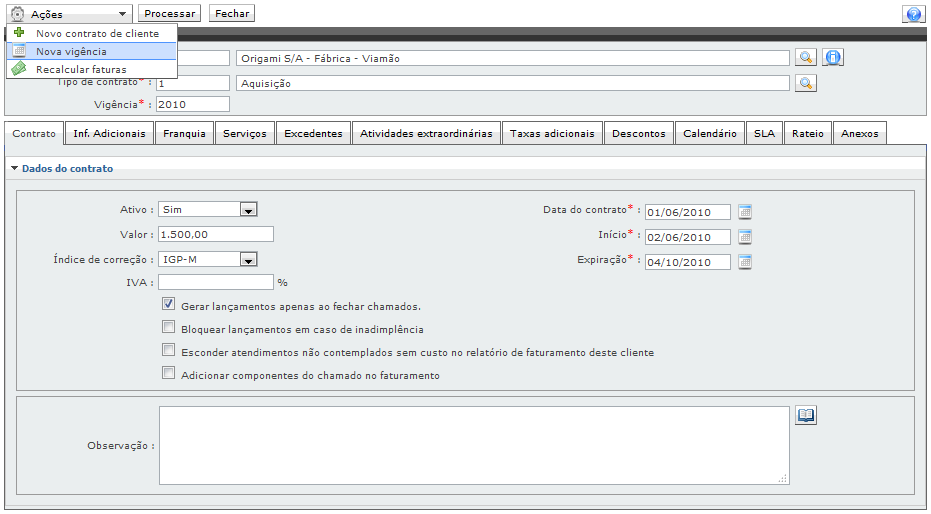This screenshot has height=514, width=931.
Task: Click the Aquisição contract type name field
Action: coord(513,83)
